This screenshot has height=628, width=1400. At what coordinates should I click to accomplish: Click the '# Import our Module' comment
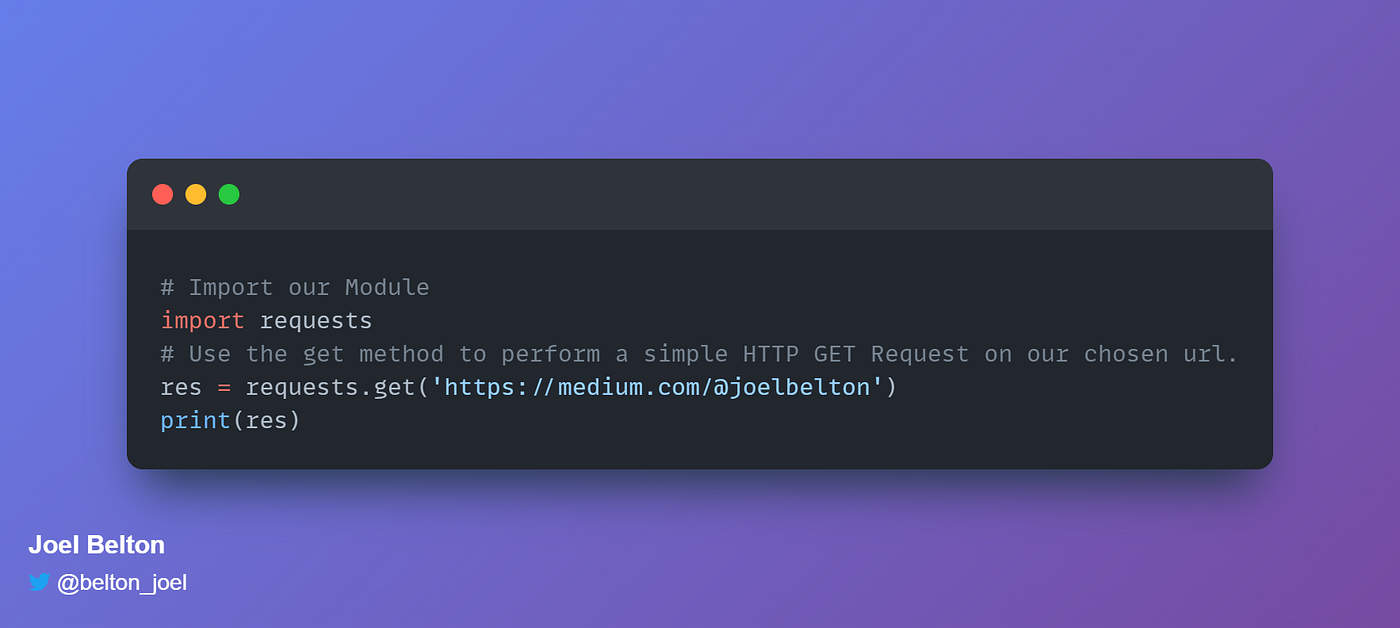(295, 288)
